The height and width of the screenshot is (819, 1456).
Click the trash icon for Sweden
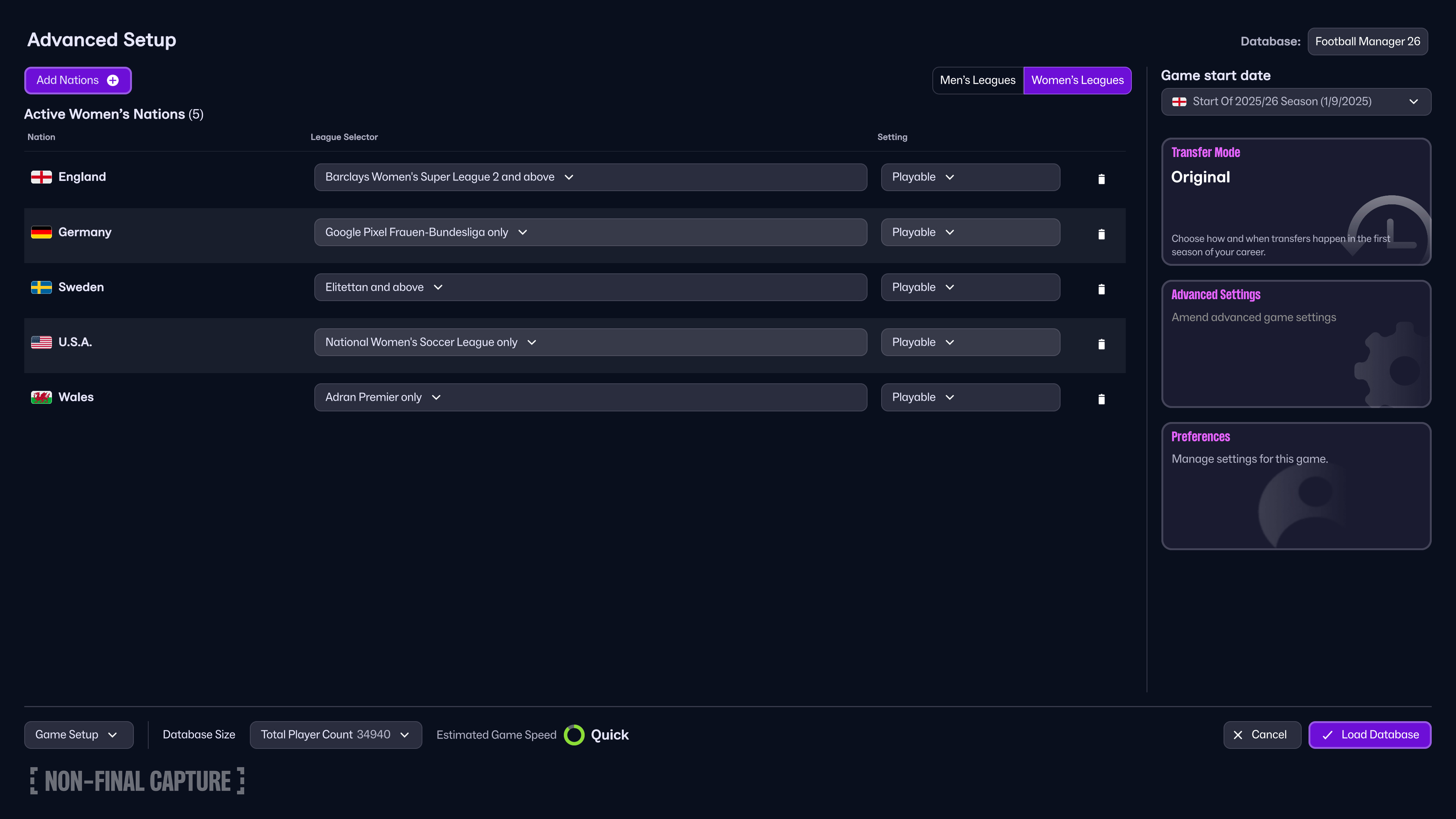coord(1101,289)
